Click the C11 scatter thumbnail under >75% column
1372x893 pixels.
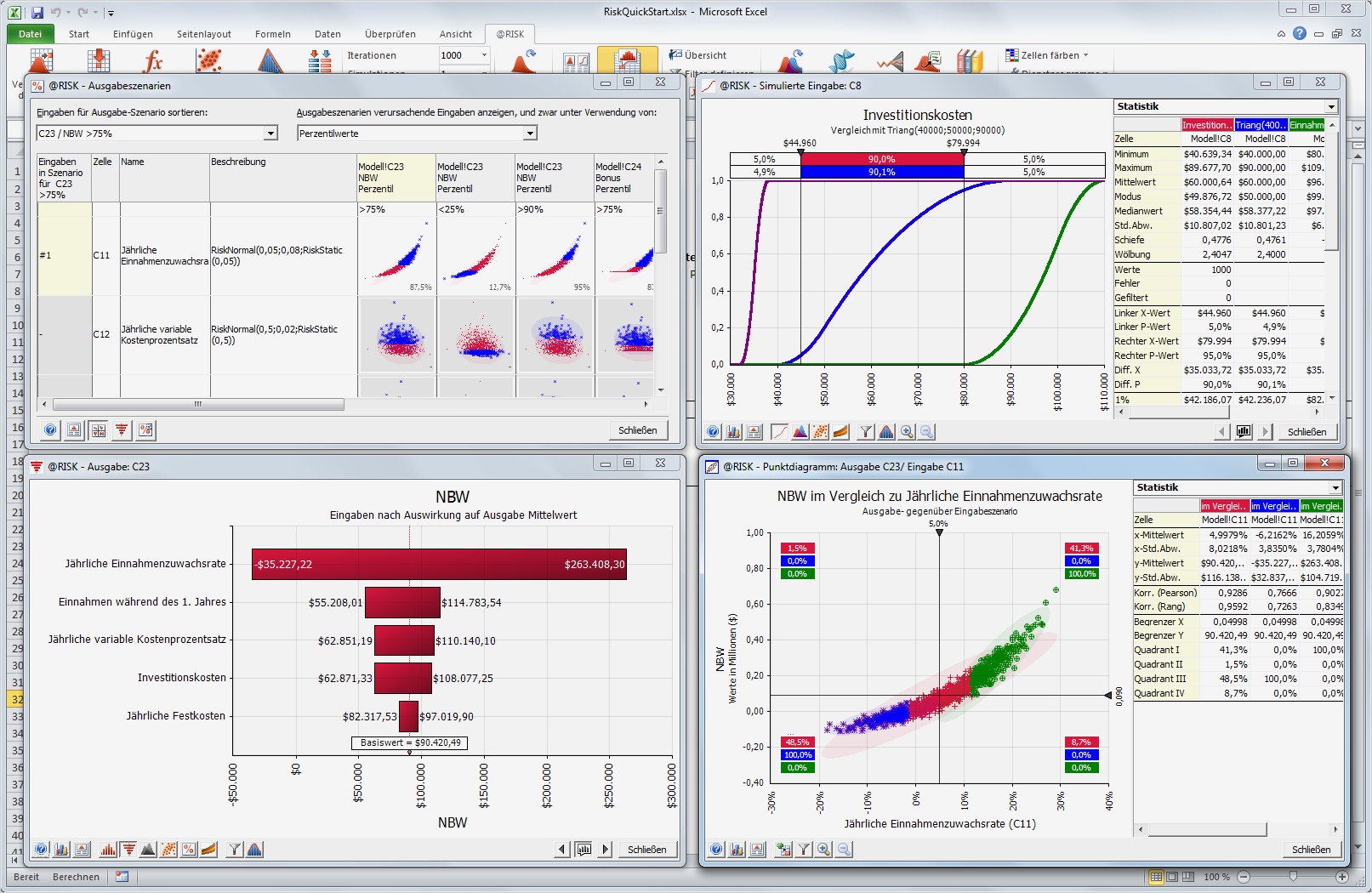397,255
